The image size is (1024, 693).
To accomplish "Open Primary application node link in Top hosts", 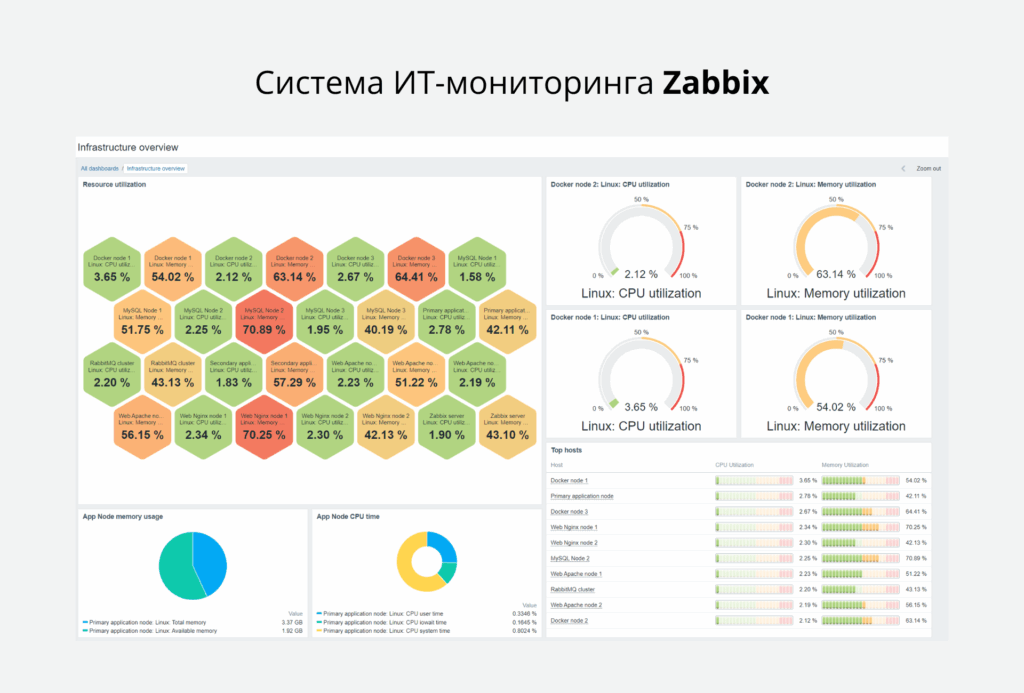I will tap(582, 496).
